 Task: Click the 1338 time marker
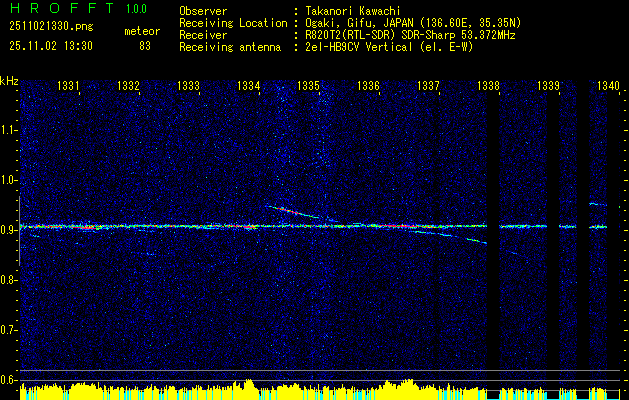tap(488, 85)
